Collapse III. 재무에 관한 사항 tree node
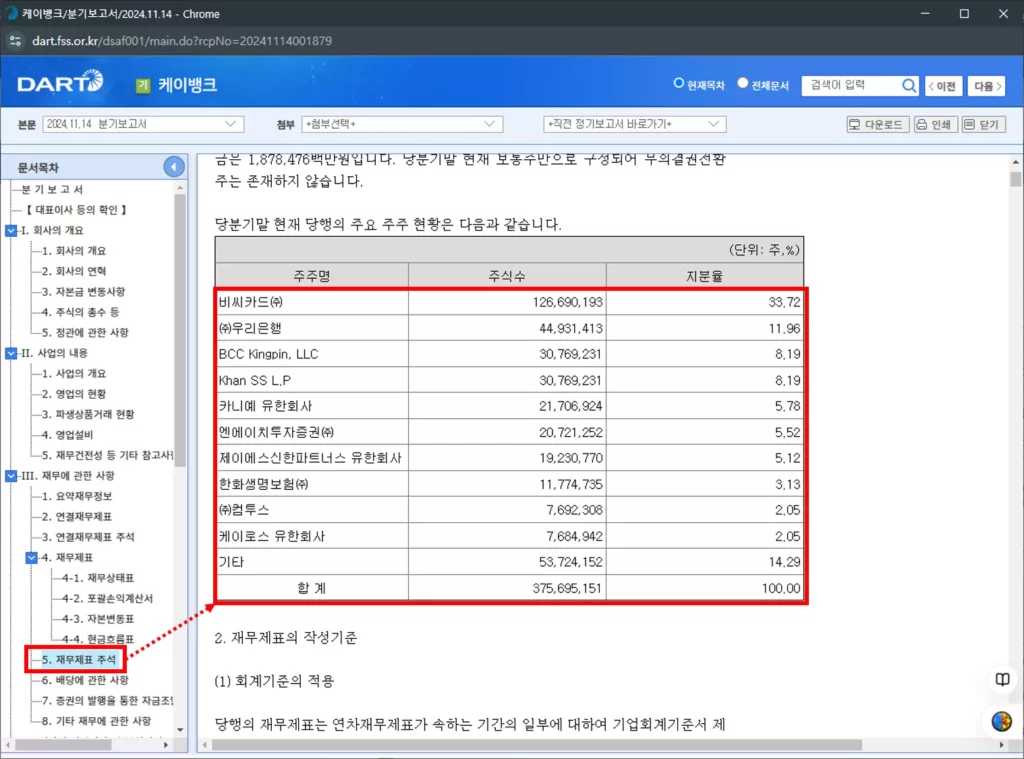 (x=11, y=476)
